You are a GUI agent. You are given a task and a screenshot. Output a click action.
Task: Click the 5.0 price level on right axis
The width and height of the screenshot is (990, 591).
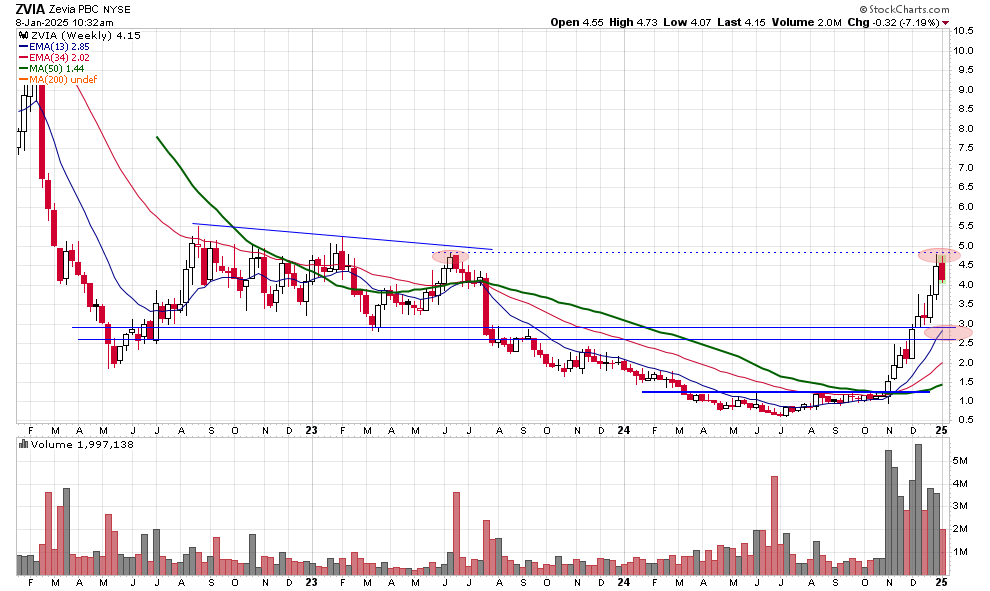963,246
